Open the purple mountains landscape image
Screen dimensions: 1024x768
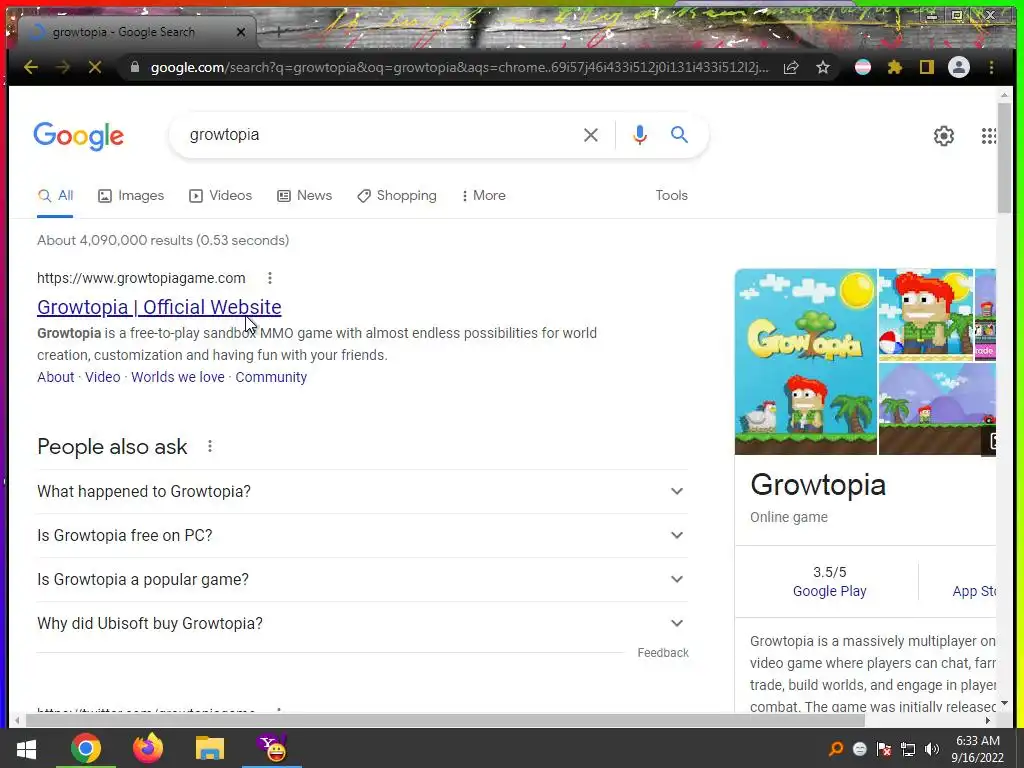point(937,409)
